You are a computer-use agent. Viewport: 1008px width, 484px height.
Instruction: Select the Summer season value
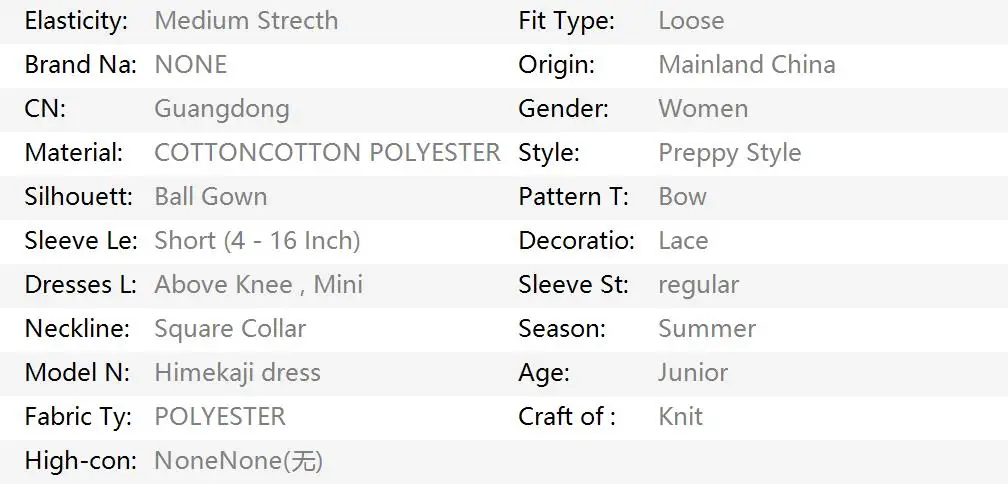(707, 328)
